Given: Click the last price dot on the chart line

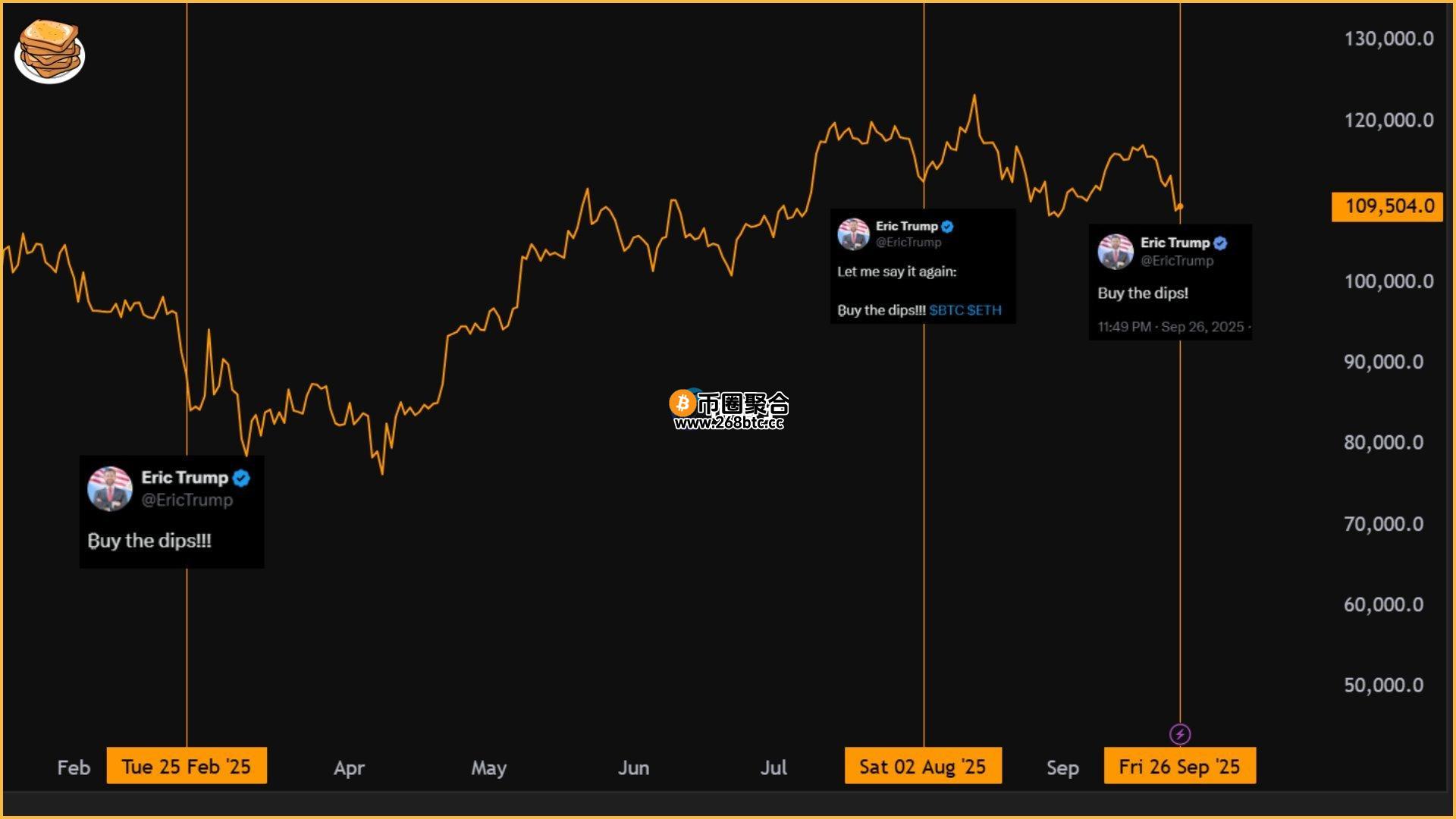Looking at the screenshot, I should 1180,206.
